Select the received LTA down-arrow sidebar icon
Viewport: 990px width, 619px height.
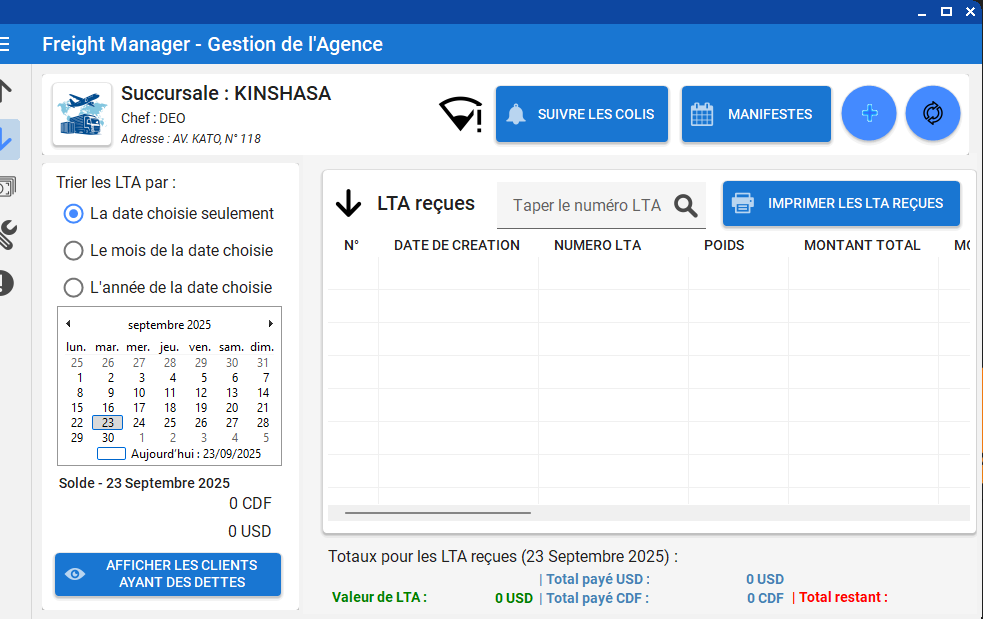click(x=6, y=139)
